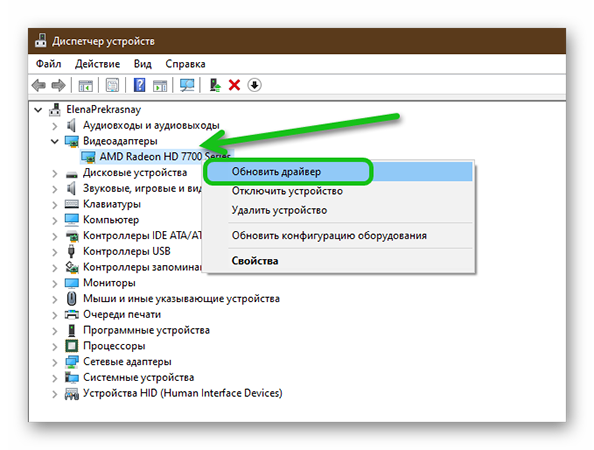Click the Properties sheet toolbar icon

(x=112, y=85)
